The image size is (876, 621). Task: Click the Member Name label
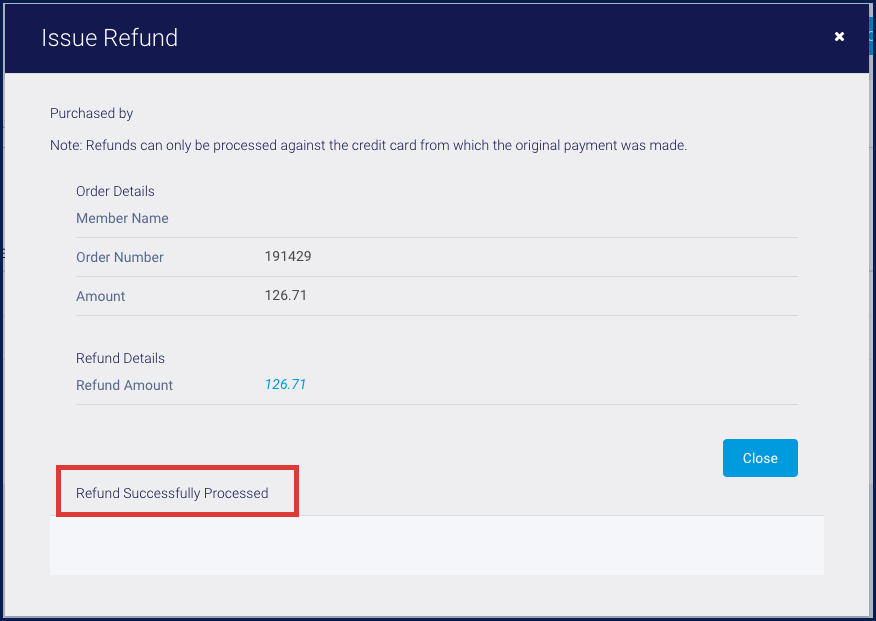tap(122, 218)
